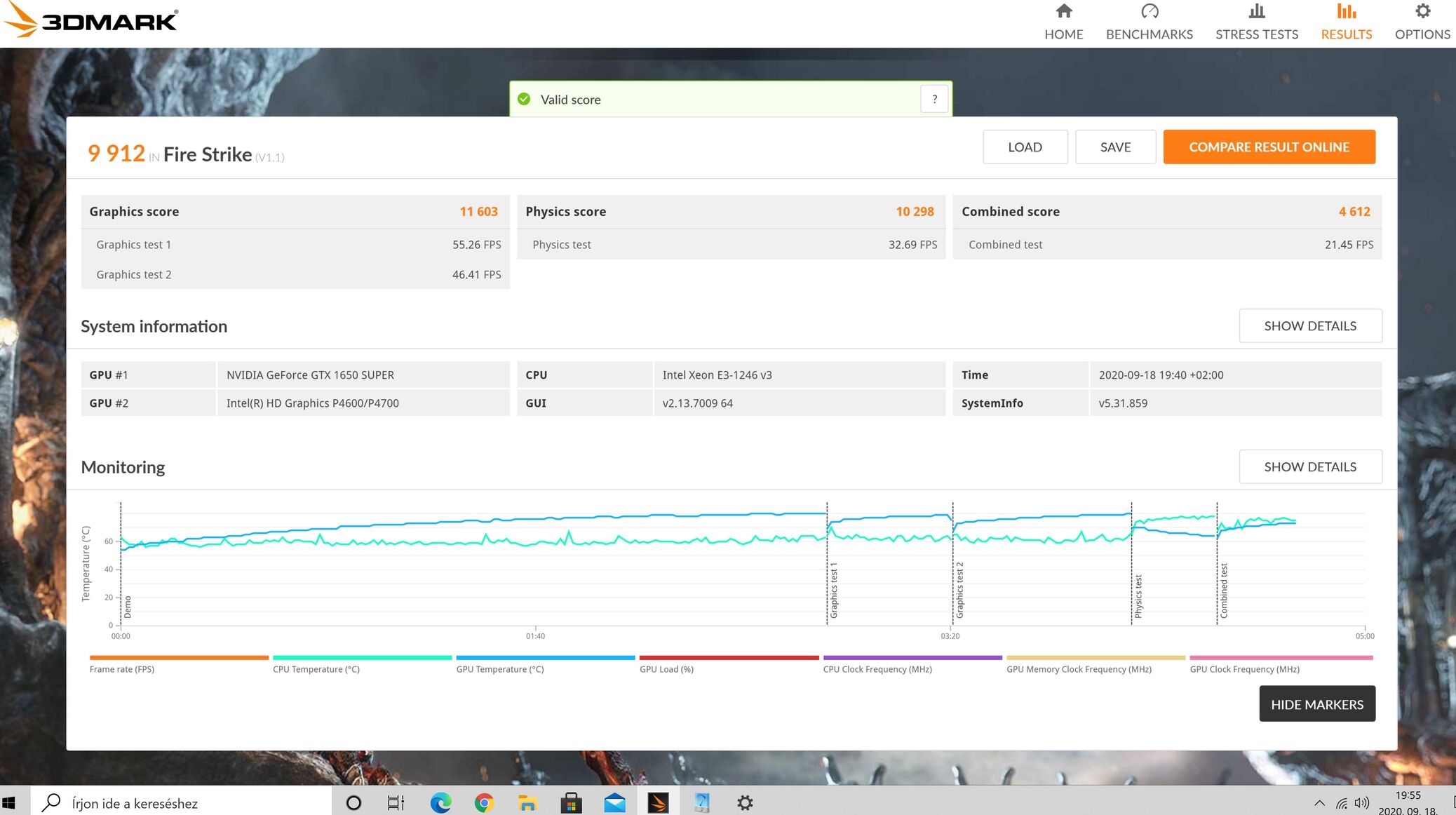
Task: Toggle CPU Clock Frequency legend
Action: click(912, 664)
